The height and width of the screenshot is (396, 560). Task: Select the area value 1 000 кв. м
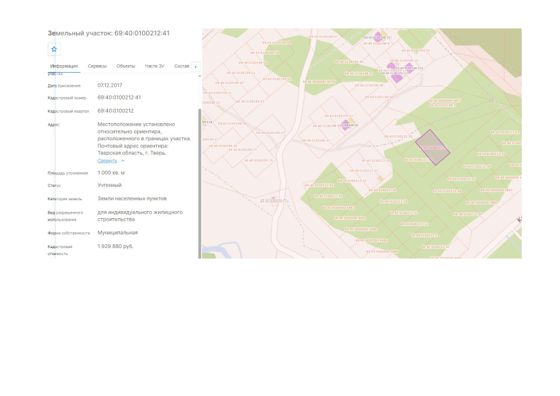(x=111, y=173)
